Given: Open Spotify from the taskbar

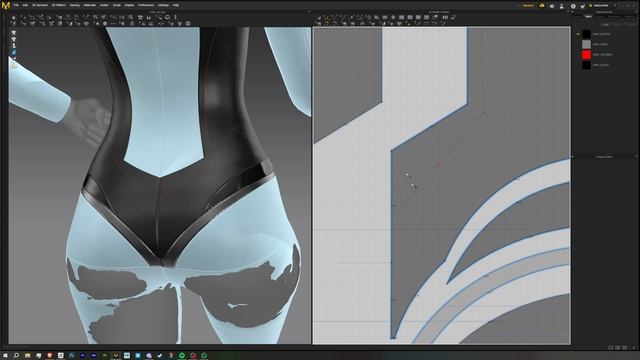Looking at the screenshot, I should (x=182, y=356).
